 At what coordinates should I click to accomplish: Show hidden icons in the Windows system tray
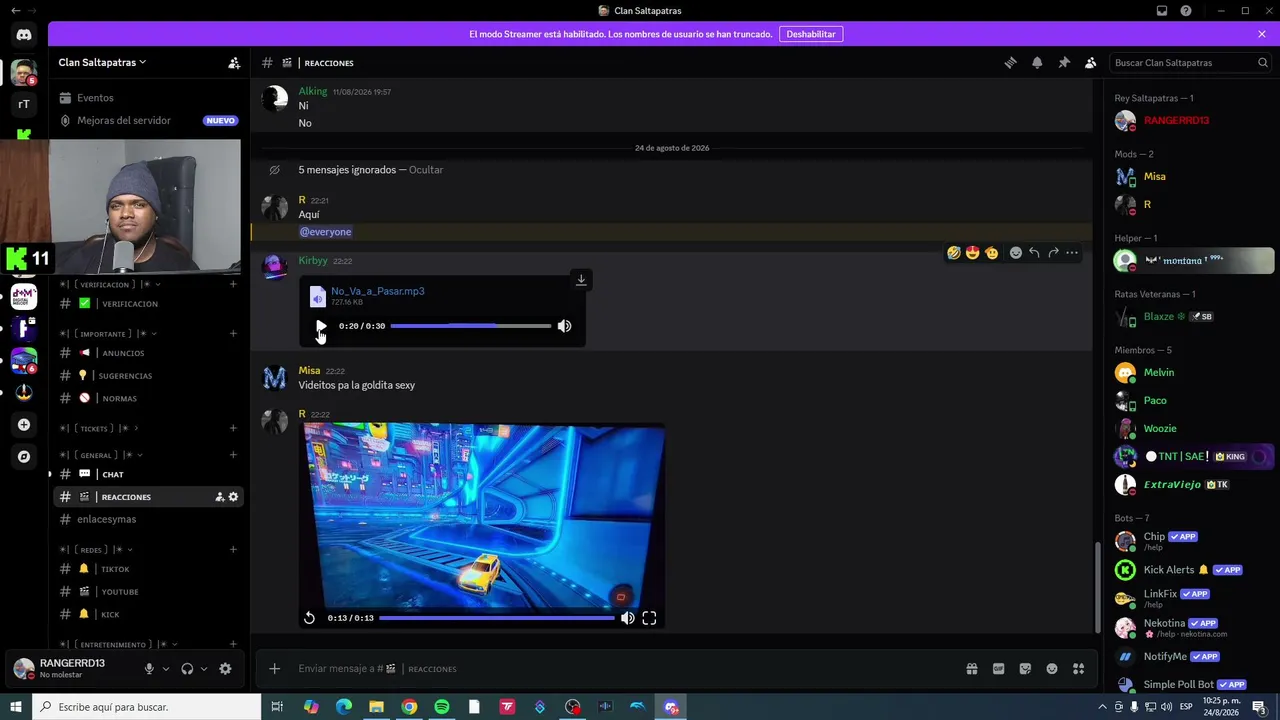[1103, 707]
